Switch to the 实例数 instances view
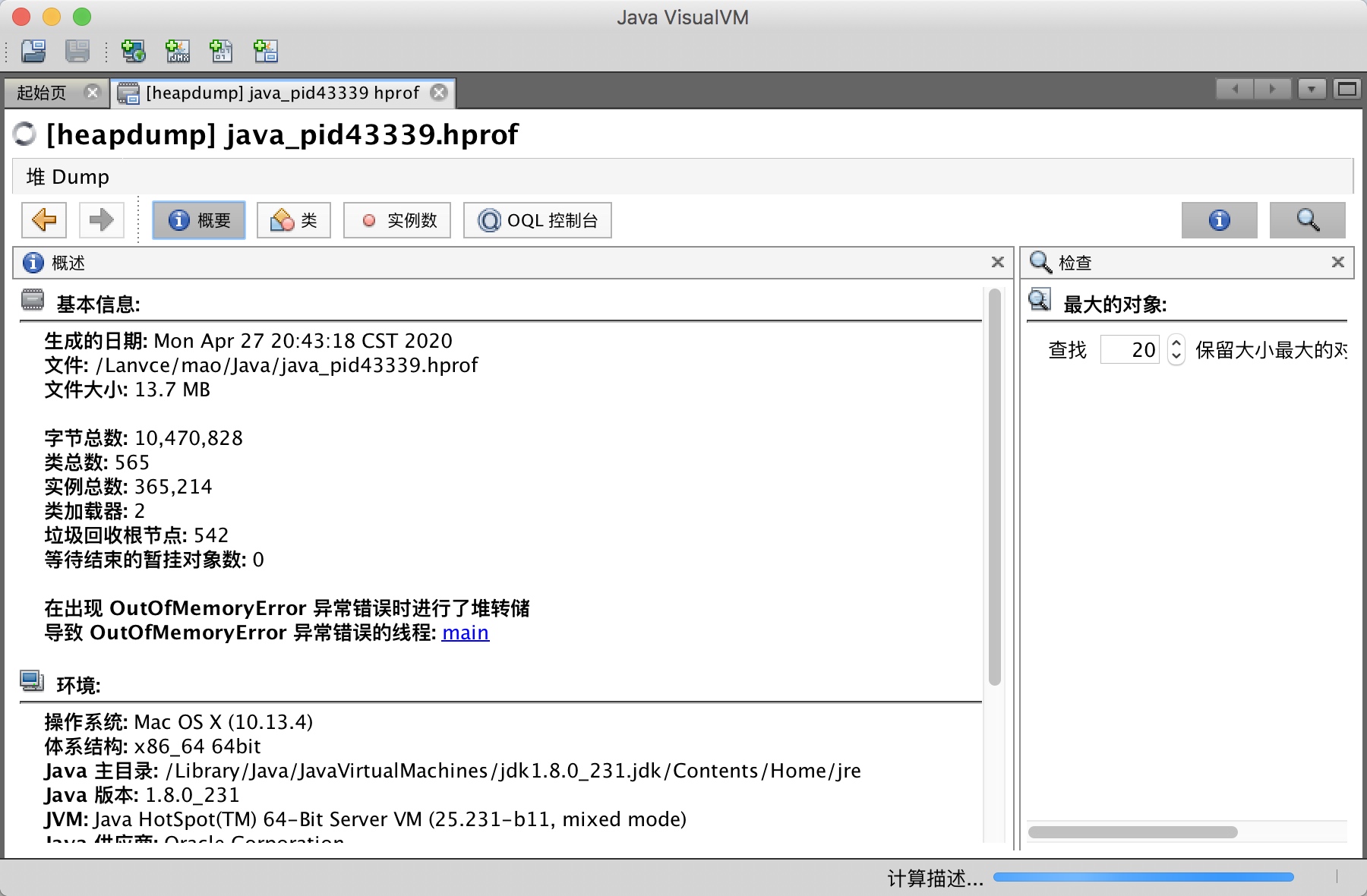This screenshot has height=896, width=1367. point(397,220)
